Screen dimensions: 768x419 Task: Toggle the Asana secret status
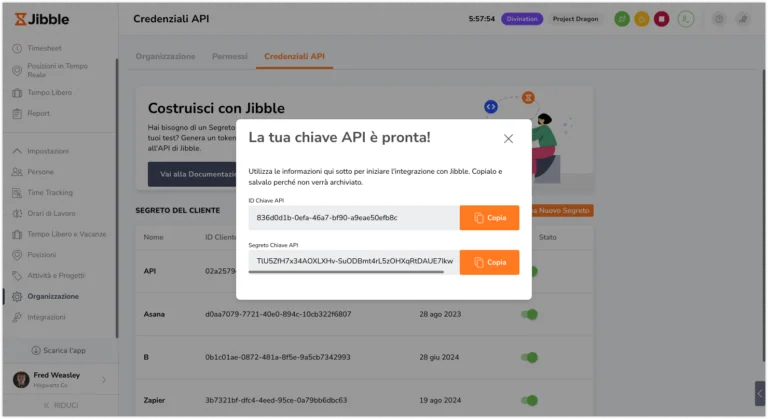[529, 314]
